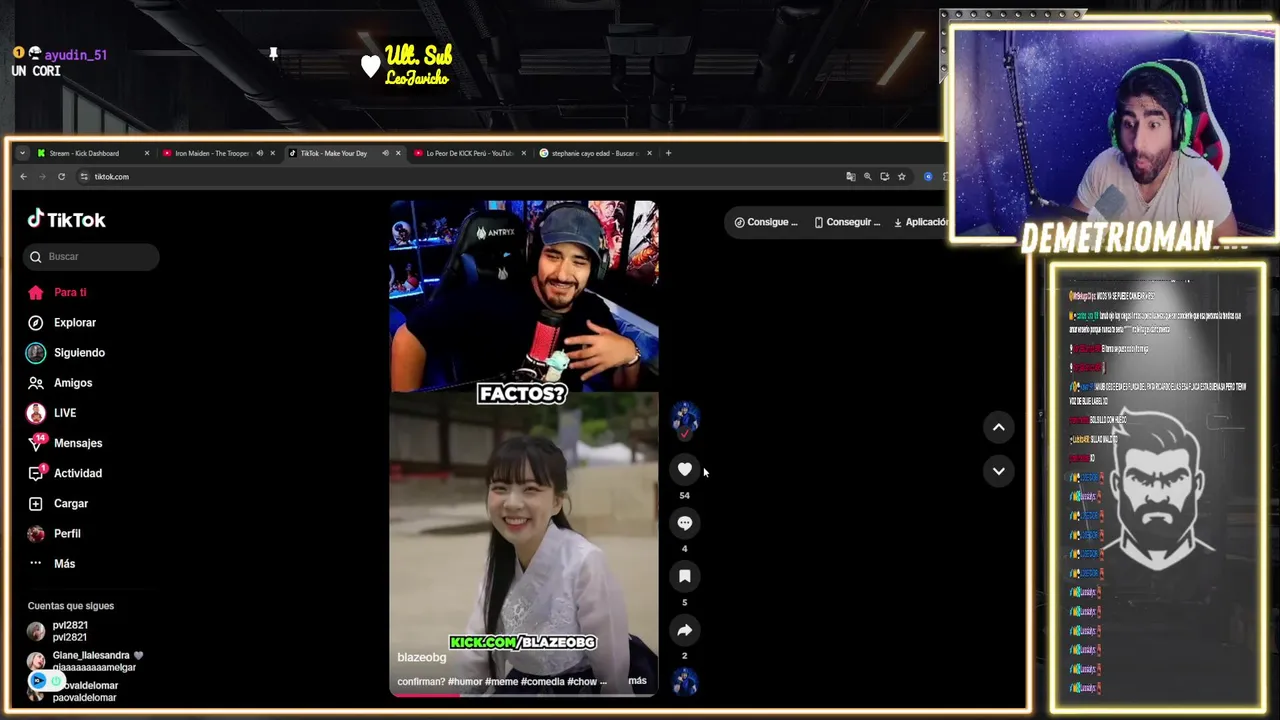Share the video with the arrow icon
Image resolution: width=1280 pixels, height=720 pixels.
[x=684, y=630]
